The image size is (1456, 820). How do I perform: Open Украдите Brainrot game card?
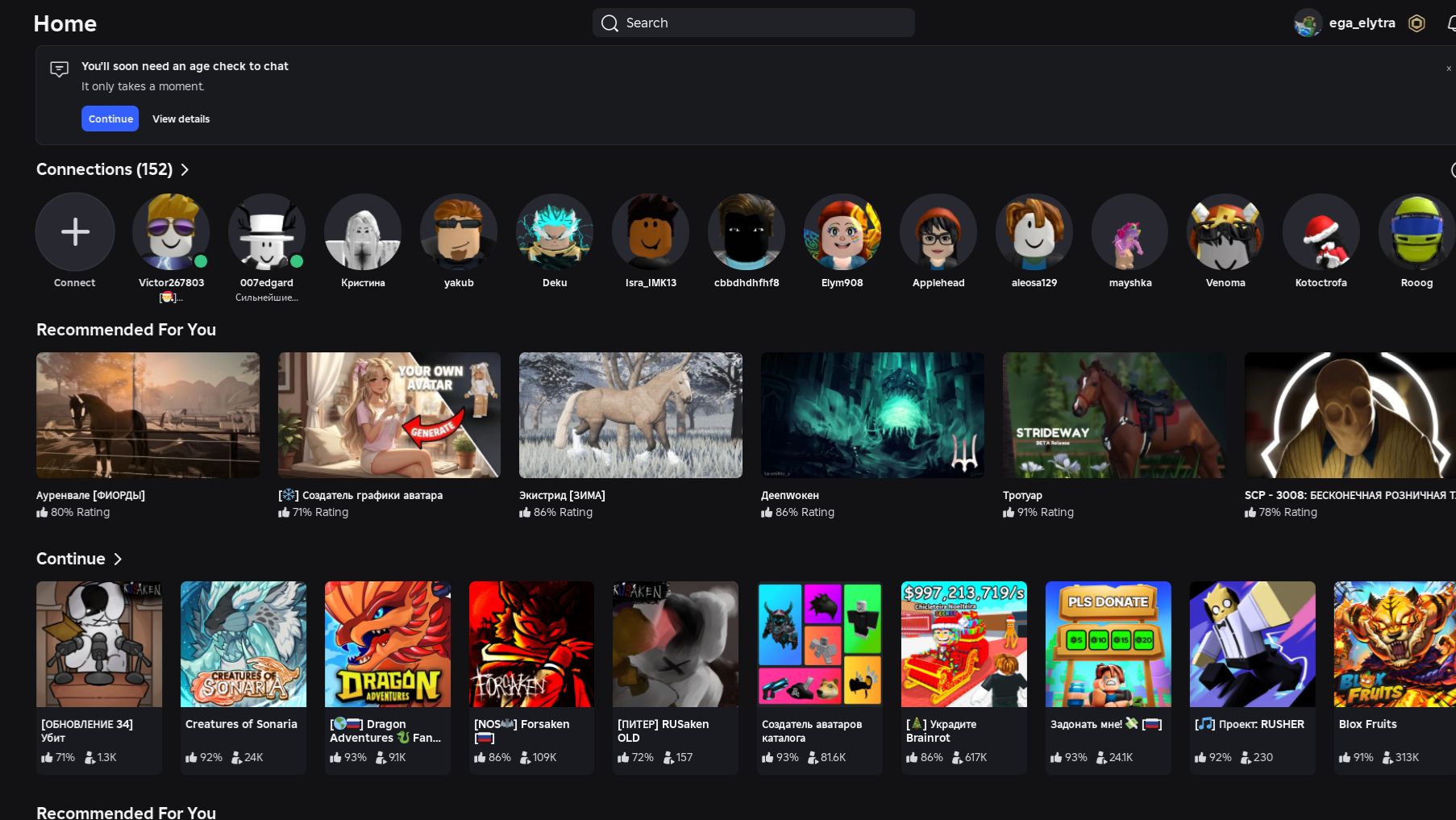coord(964,677)
